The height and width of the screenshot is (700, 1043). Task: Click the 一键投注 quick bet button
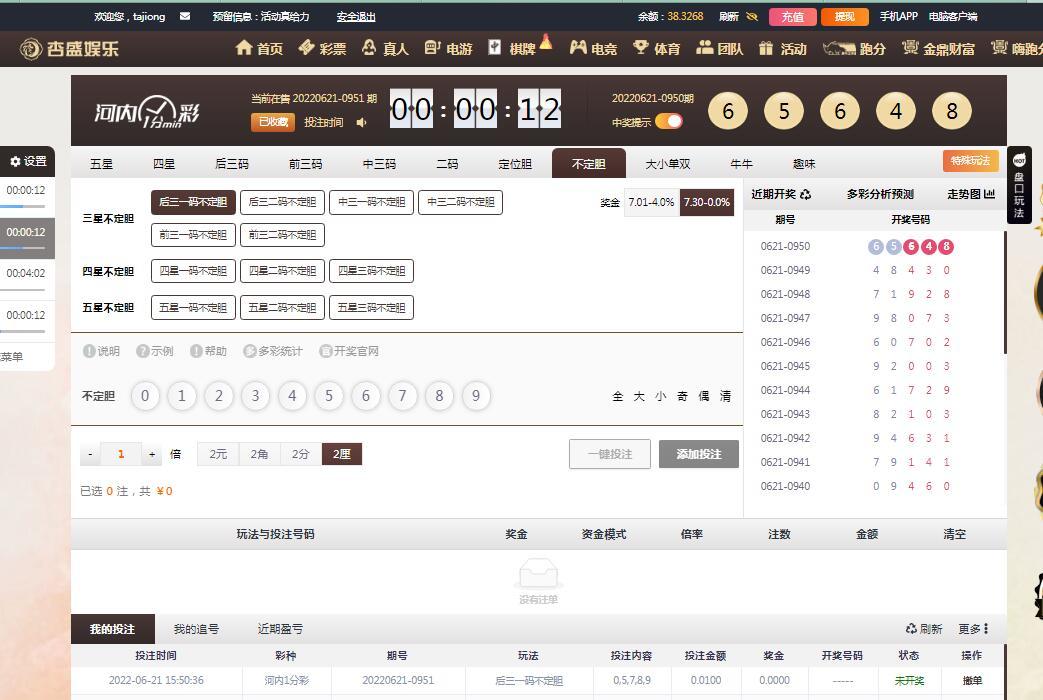610,454
